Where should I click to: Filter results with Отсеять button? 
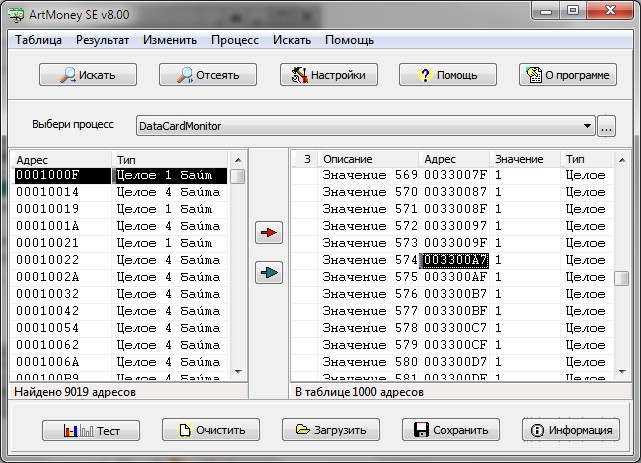point(208,75)
